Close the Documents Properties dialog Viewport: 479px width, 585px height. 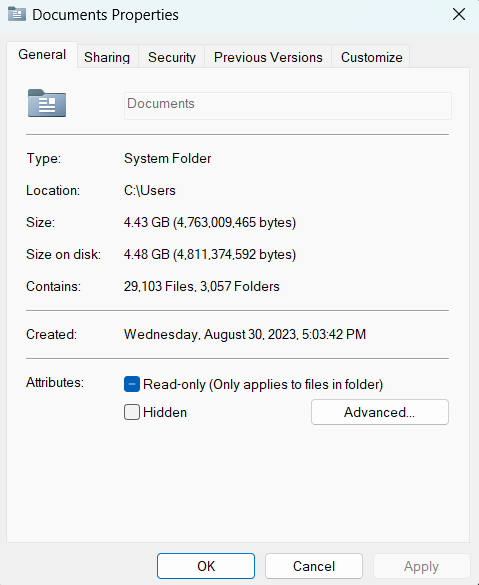pos(458,15)
